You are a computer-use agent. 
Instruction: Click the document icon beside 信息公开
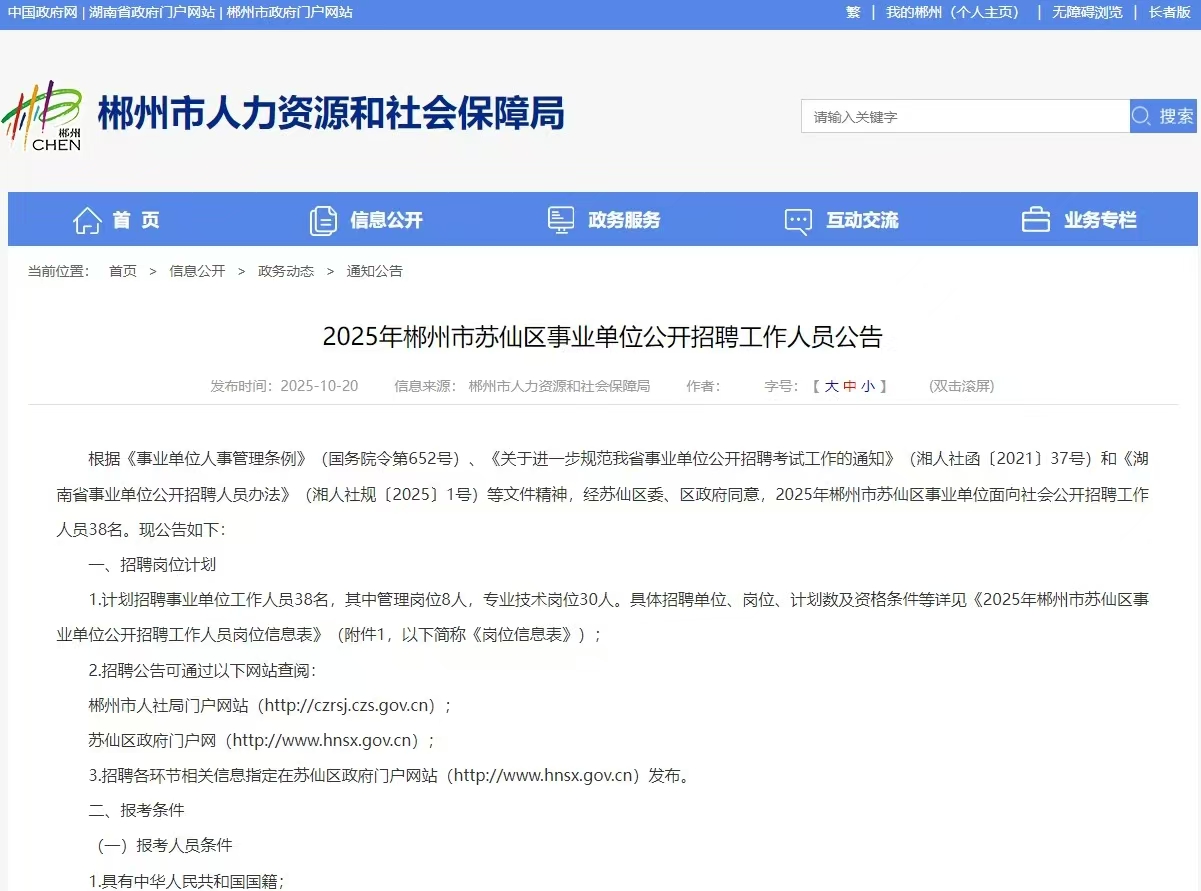(x=324, y=219)
